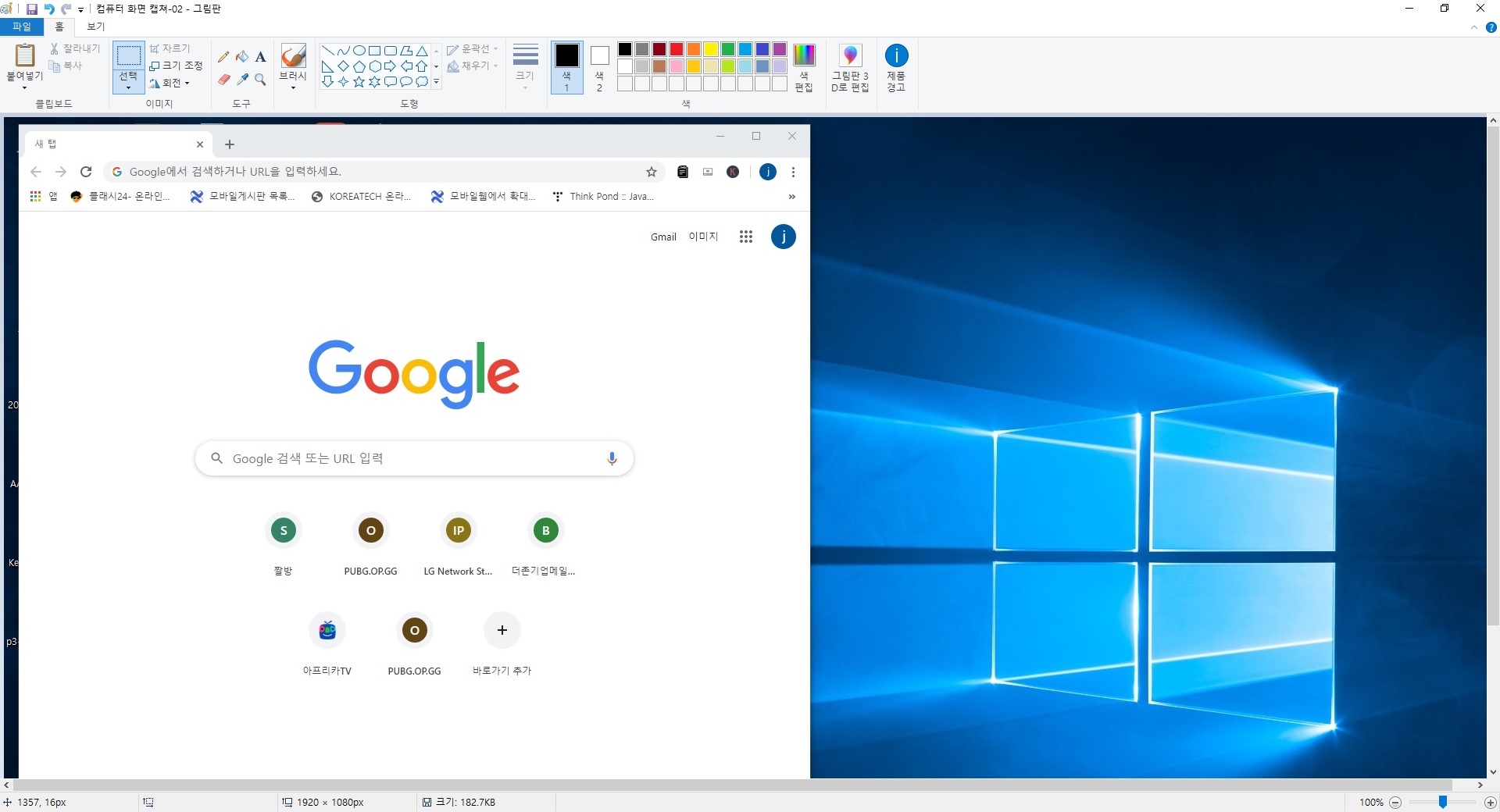Select the Eraser tool
Viewport: 1500px width, 812px height.
(x=224, y=80)
